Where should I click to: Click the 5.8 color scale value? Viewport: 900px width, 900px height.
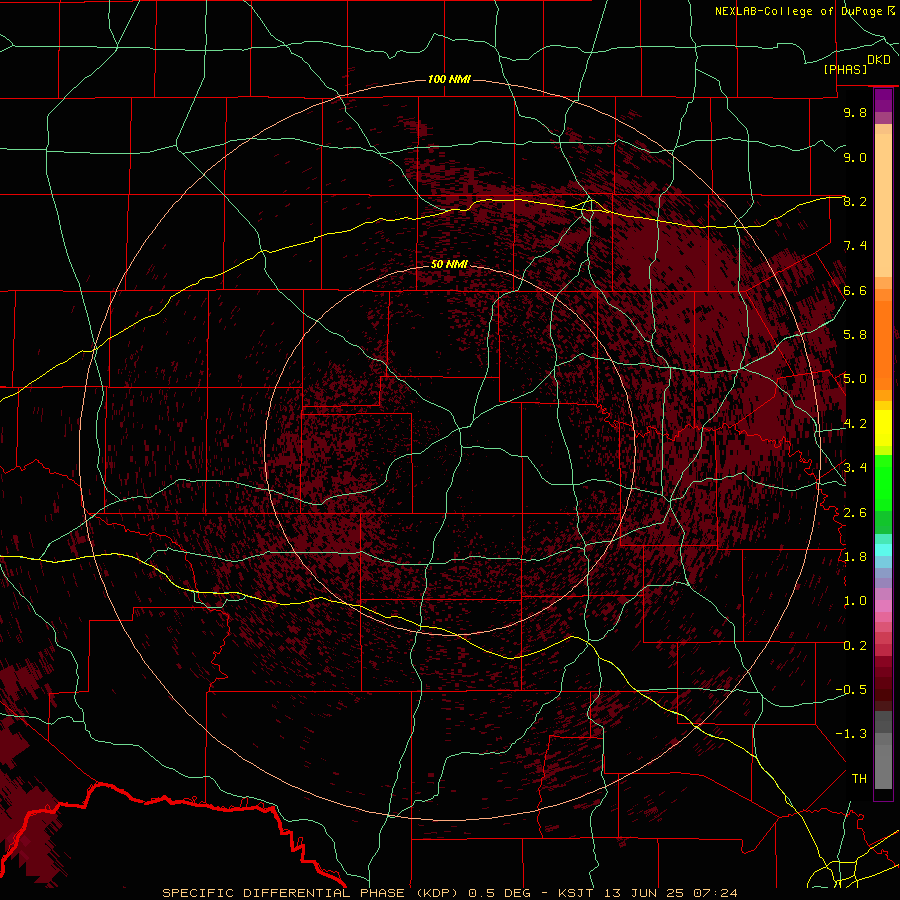coord(855,335)
